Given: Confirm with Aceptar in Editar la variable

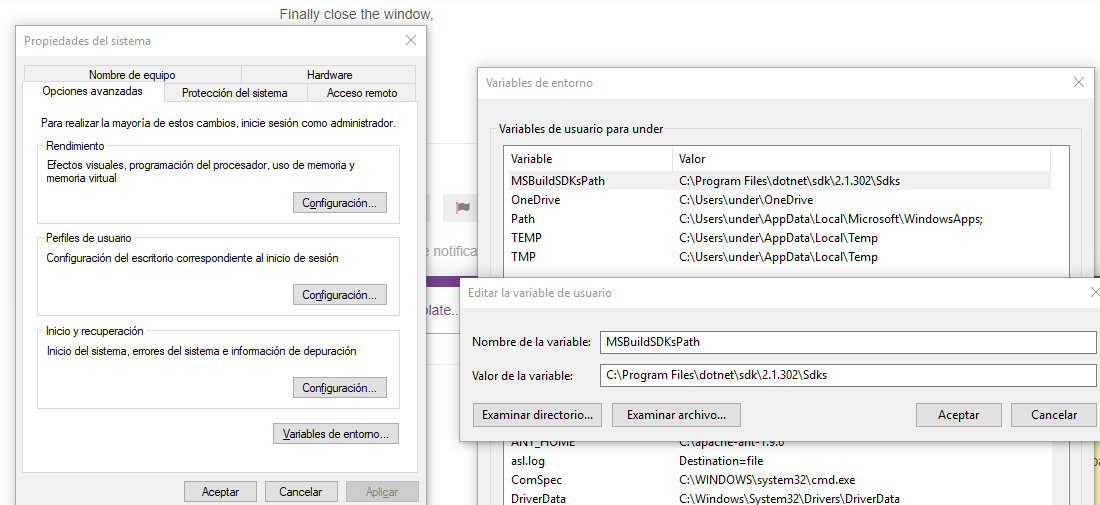Looking at the screenshot, I should (x=958, y=415).
